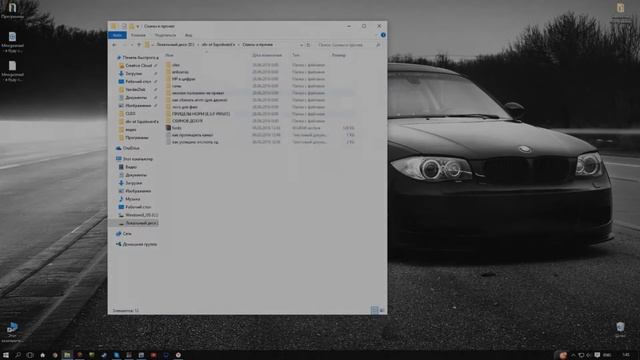
Task: Open Сеть in the sidebar
Action: (x=124, y=233)
